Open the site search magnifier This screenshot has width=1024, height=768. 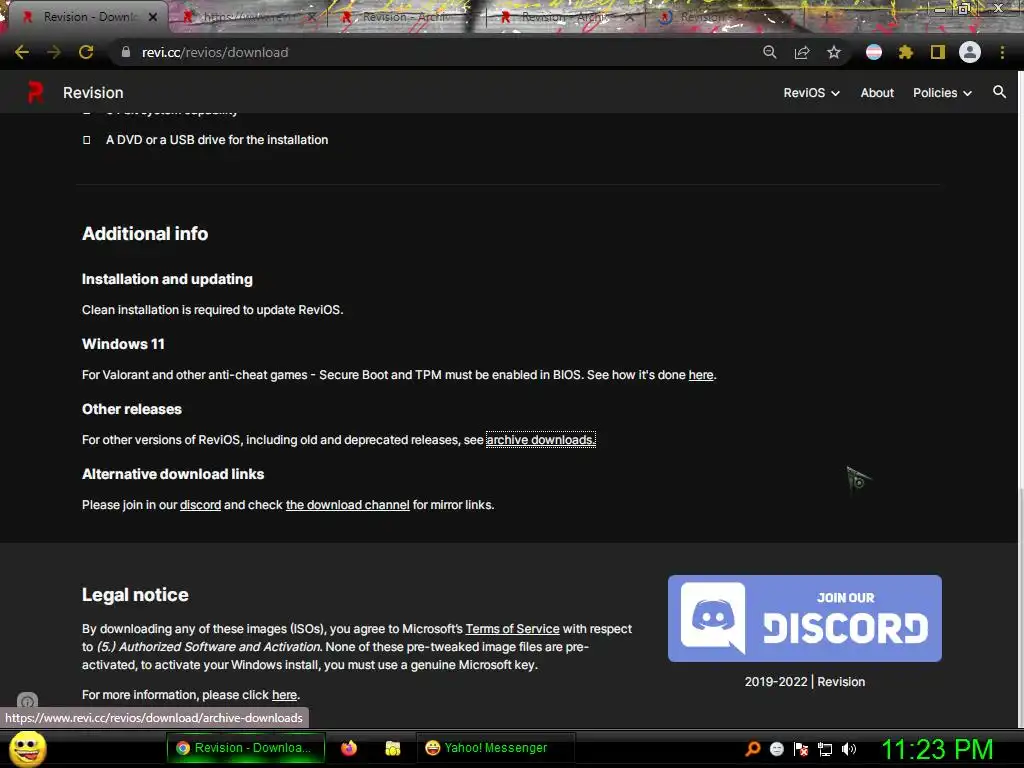999,92
